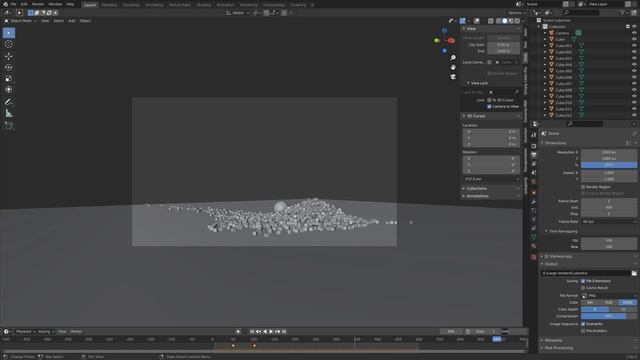Open the Output properties tab icon
640x360 pixels.
(534, 155)
